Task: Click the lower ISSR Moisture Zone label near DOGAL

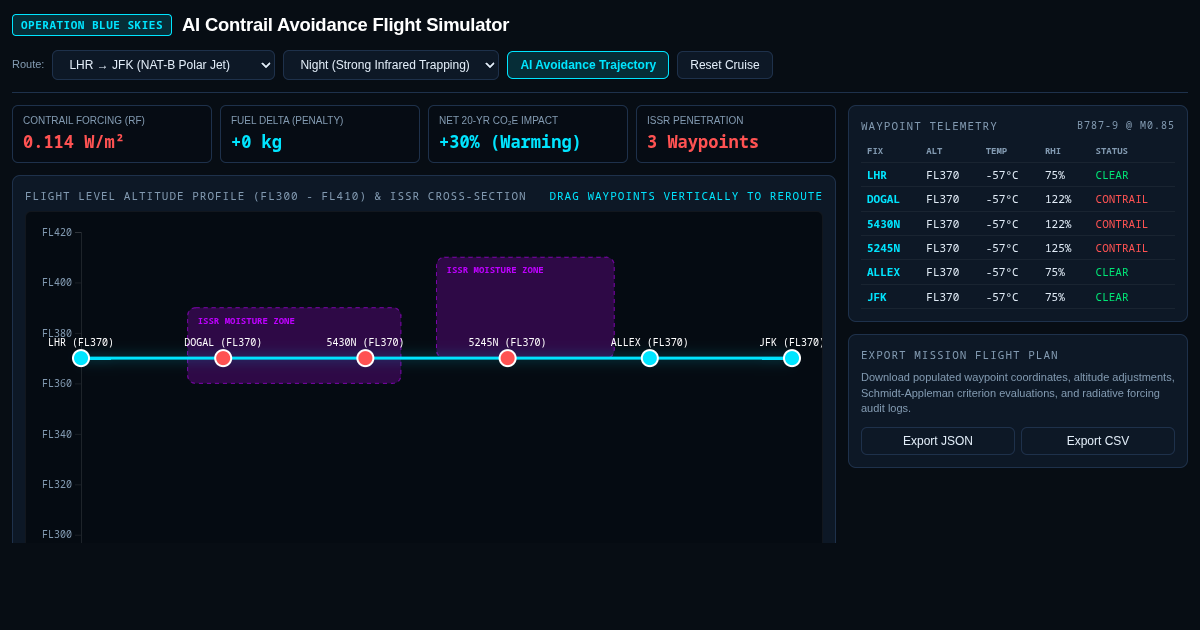Action: pyautogui.click(x=246, y=321)
